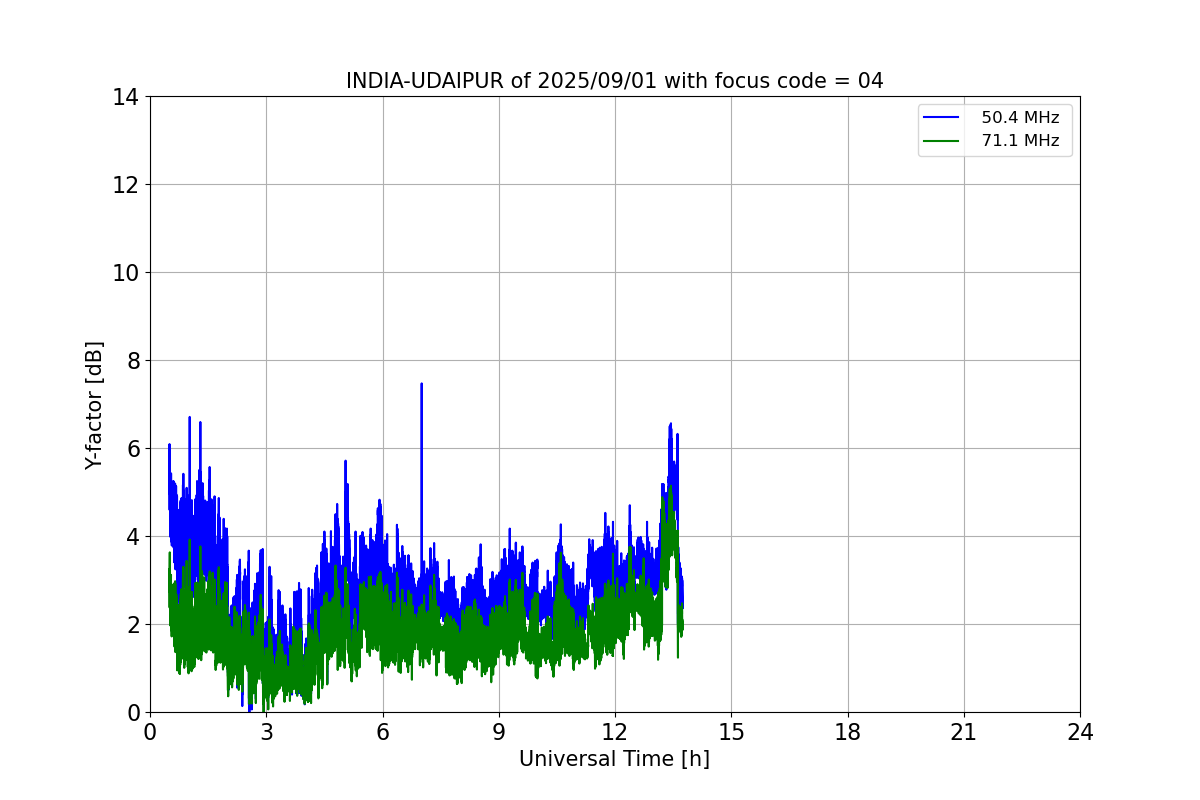Click y-axis tick label 14

point(126,97)
